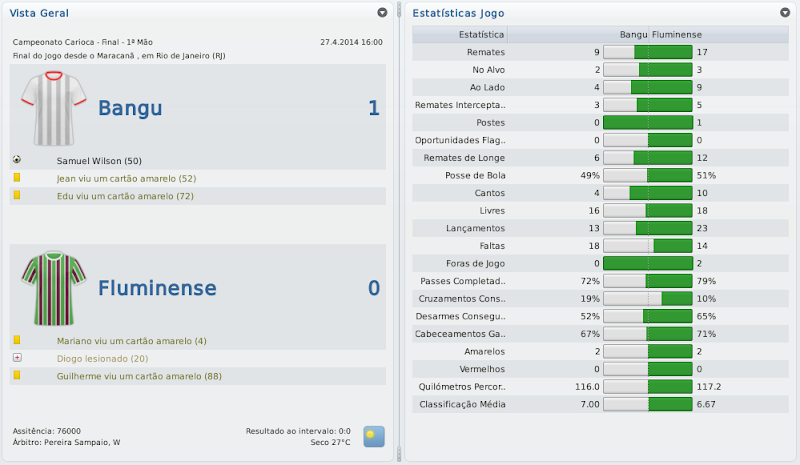Open the large Bangu team name link
Image resolution: width=800 pixels, height=465 pixels.
click(130, 108)
